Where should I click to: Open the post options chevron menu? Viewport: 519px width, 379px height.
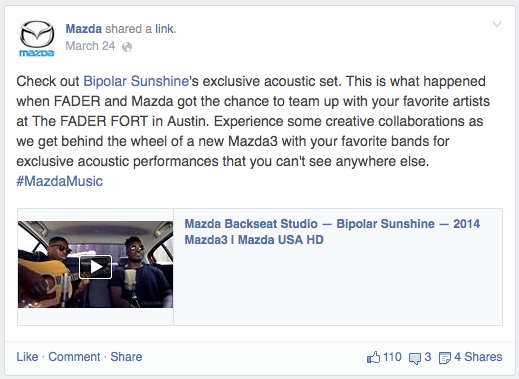[497, 24]
